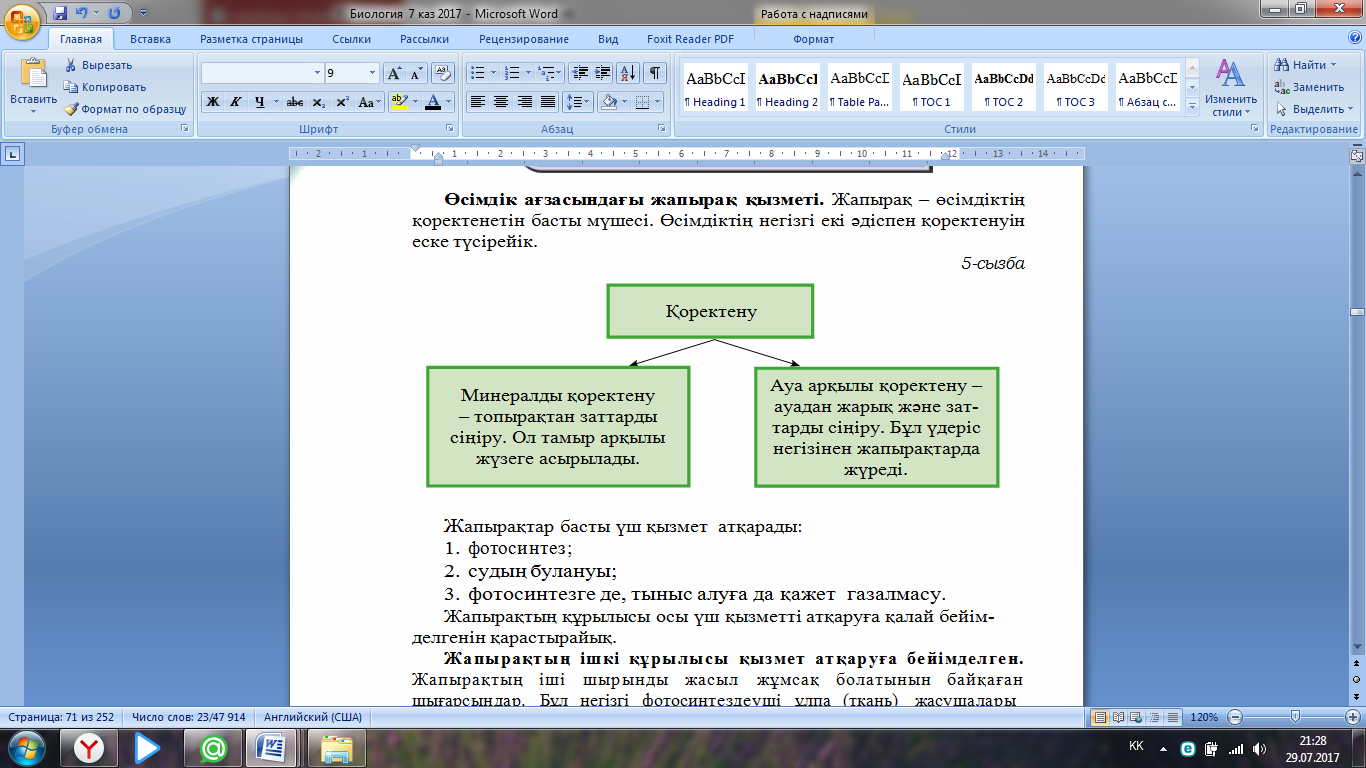Screen dimensions: 1366x768
Task: Open the font name combo box
Action: click(262, 73)
